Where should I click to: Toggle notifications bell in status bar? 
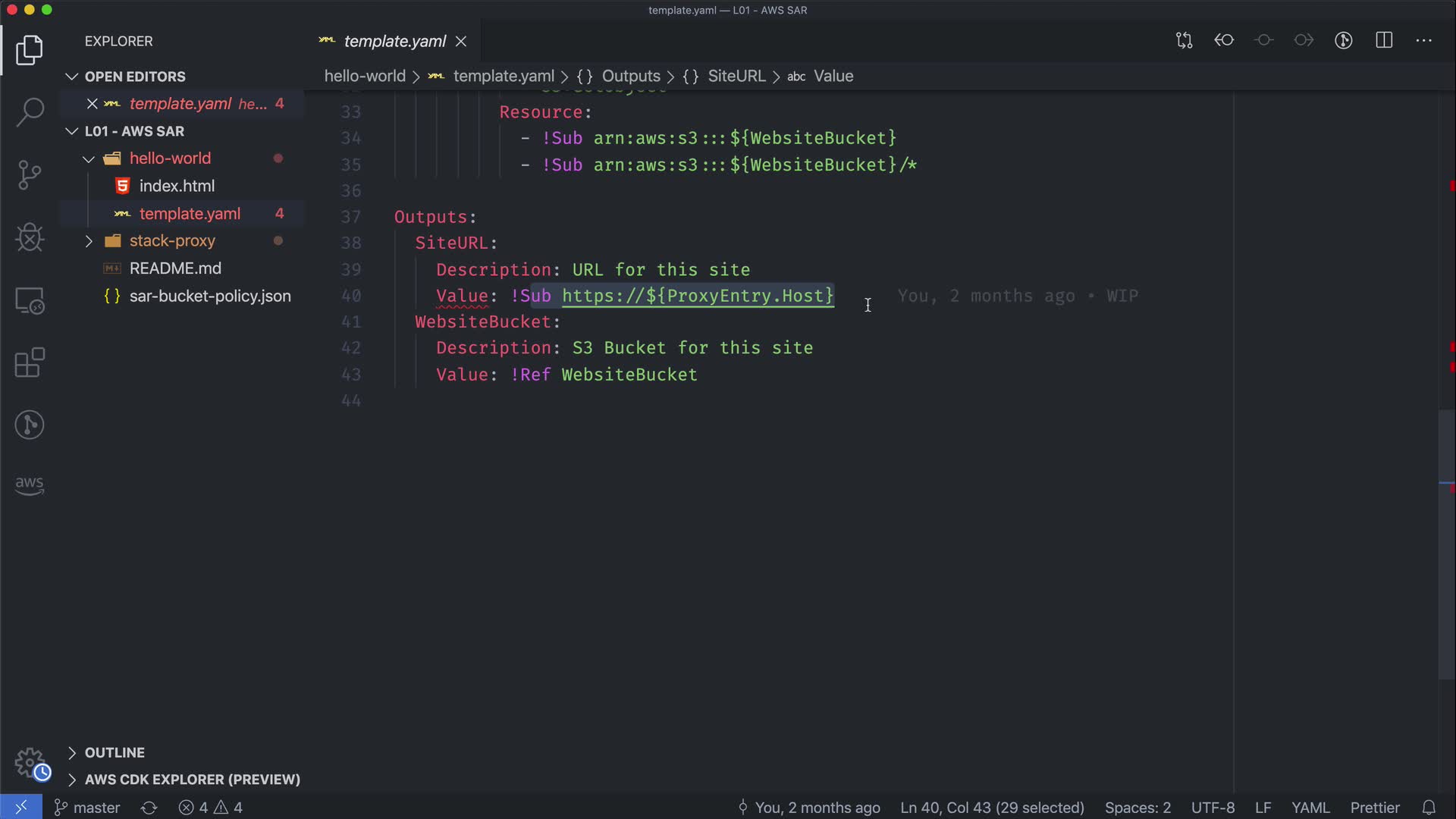pos(1429,807)
